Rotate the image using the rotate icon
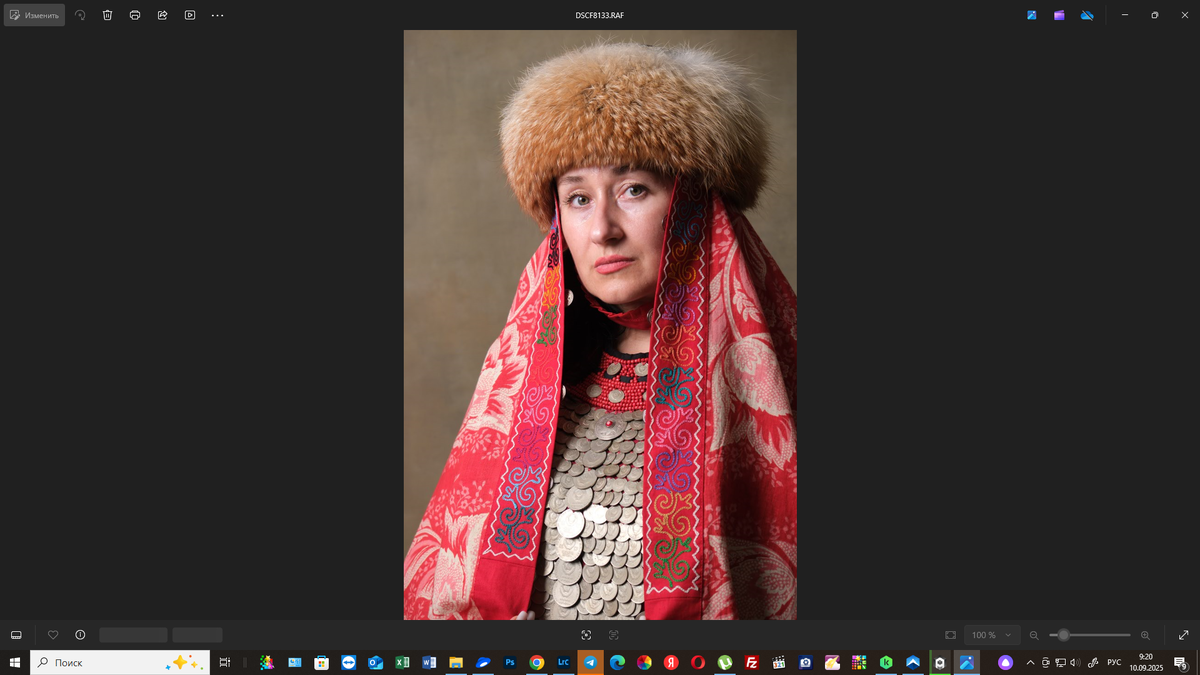Viewport: 1200px width, 675px height. 79,15
